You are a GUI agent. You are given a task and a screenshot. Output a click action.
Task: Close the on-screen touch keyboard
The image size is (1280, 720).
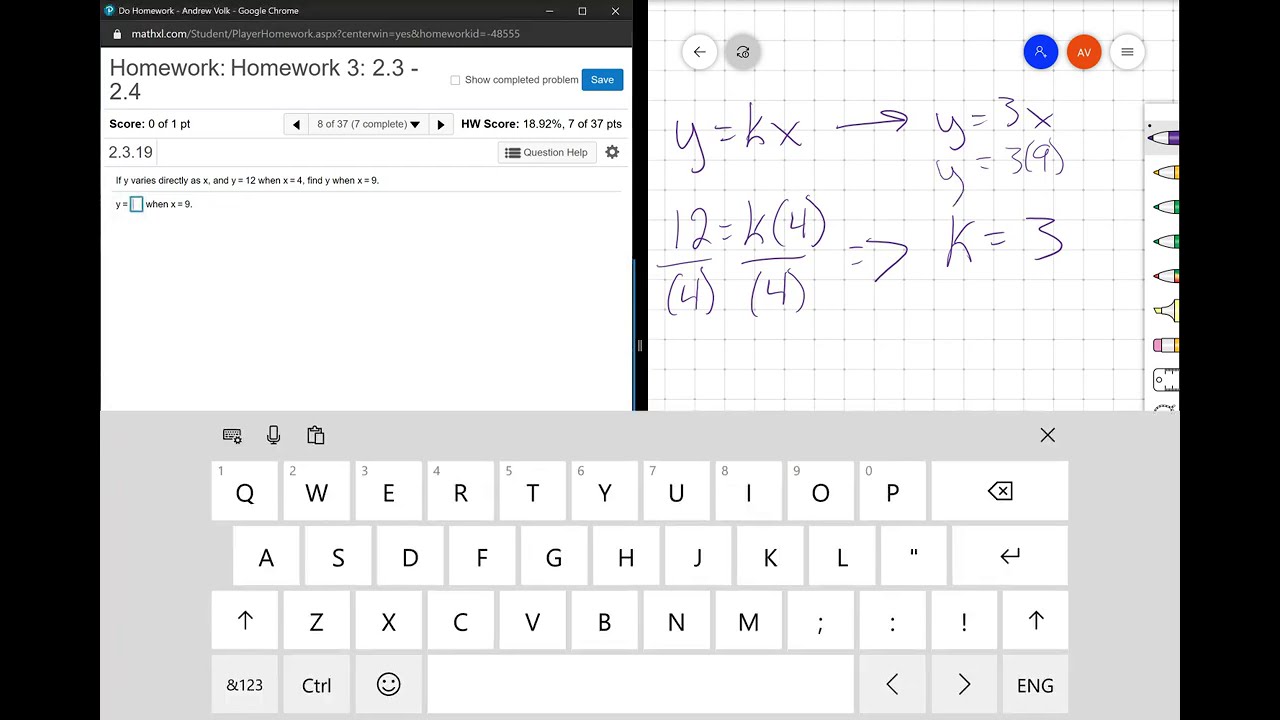pyautogui.click(x=1047, y=435)
